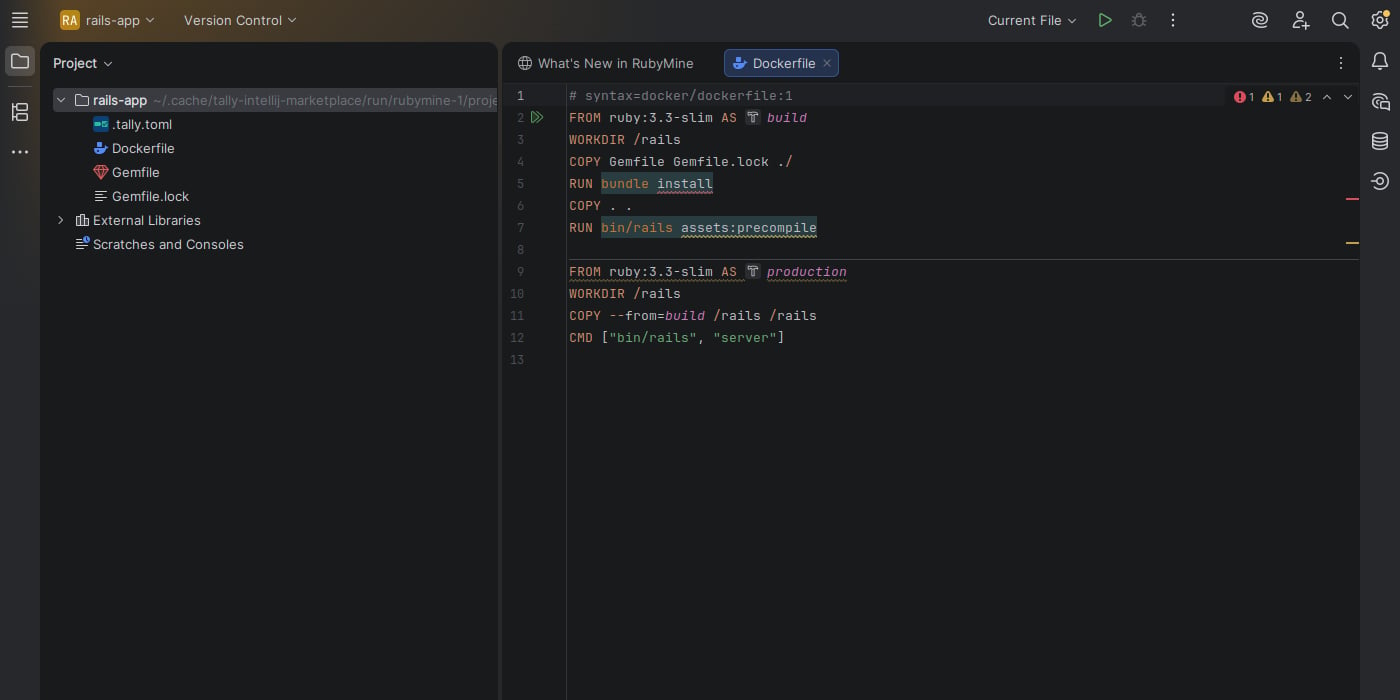
Task: Click the stage hint icon before production
Action: pyautogui.click(x=753, y=272)
